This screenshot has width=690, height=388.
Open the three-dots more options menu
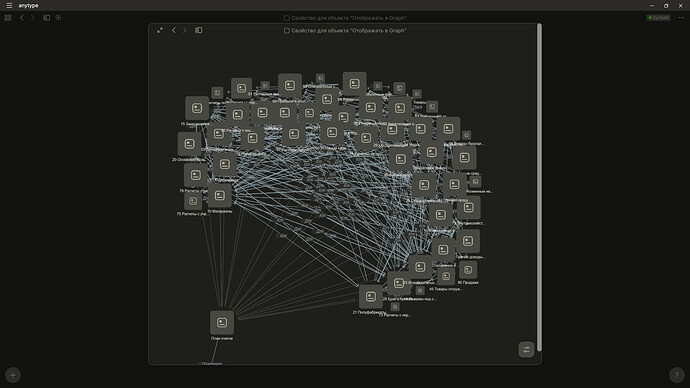[x=681, y=18]
